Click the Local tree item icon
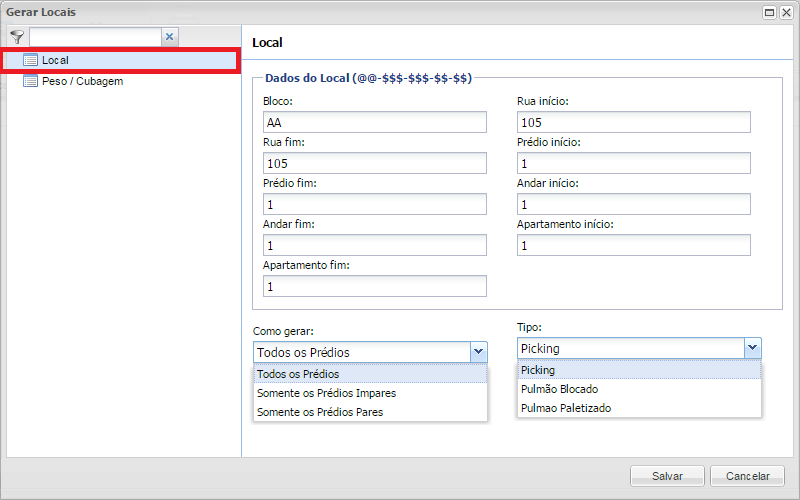This screenshot has width=800, height=500. click(x=30, y=61)
